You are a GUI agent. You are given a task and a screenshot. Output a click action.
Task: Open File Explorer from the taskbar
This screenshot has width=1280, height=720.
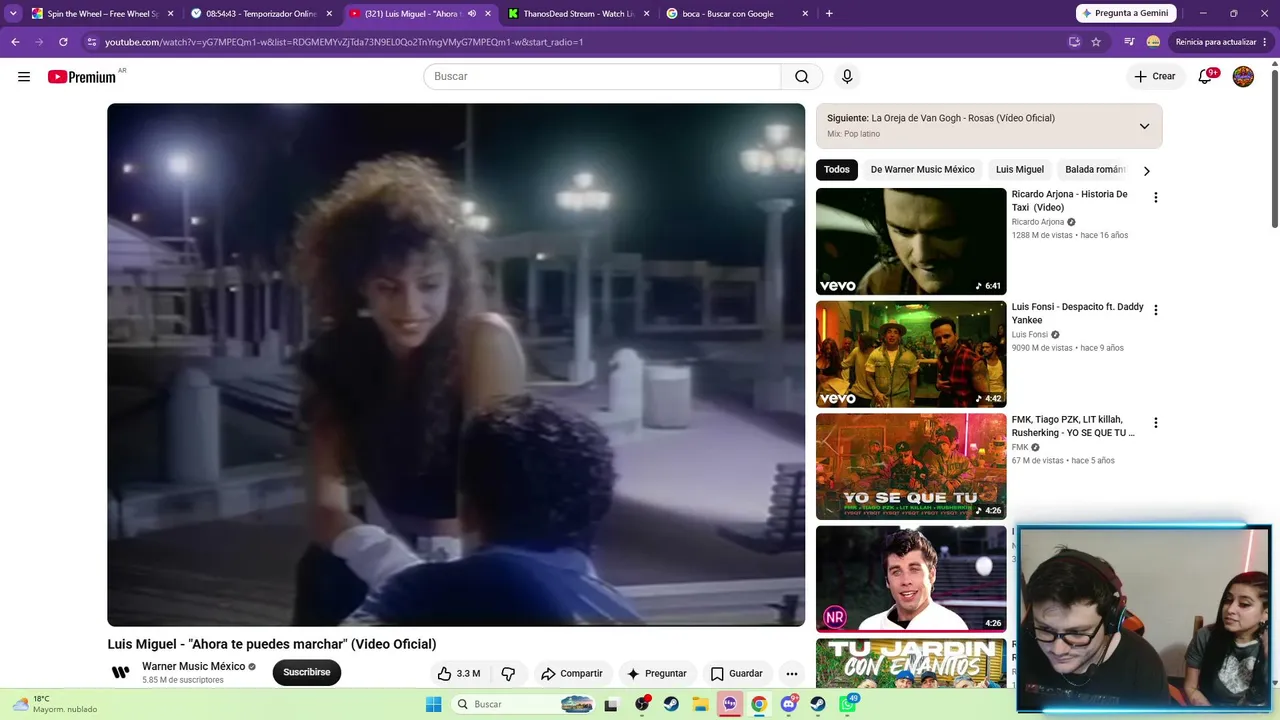700,704
